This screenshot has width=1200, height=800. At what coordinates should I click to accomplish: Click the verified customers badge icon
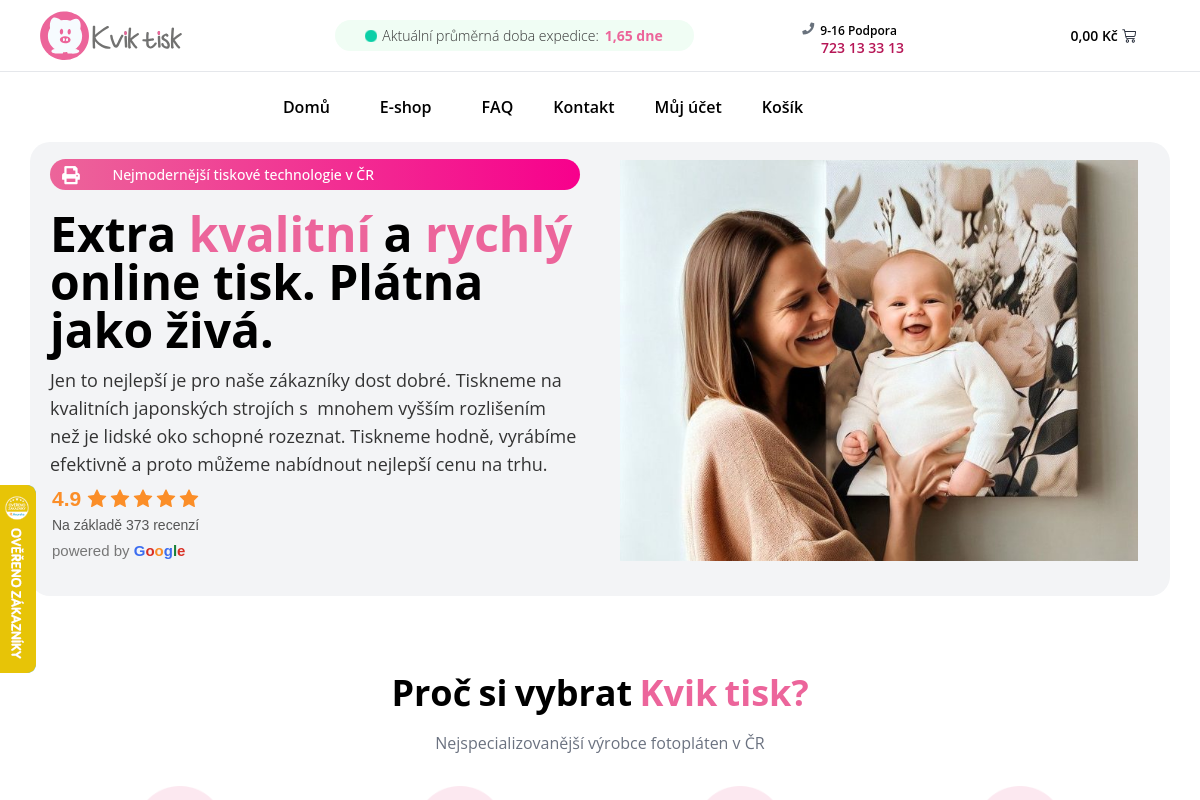point(17,507)
